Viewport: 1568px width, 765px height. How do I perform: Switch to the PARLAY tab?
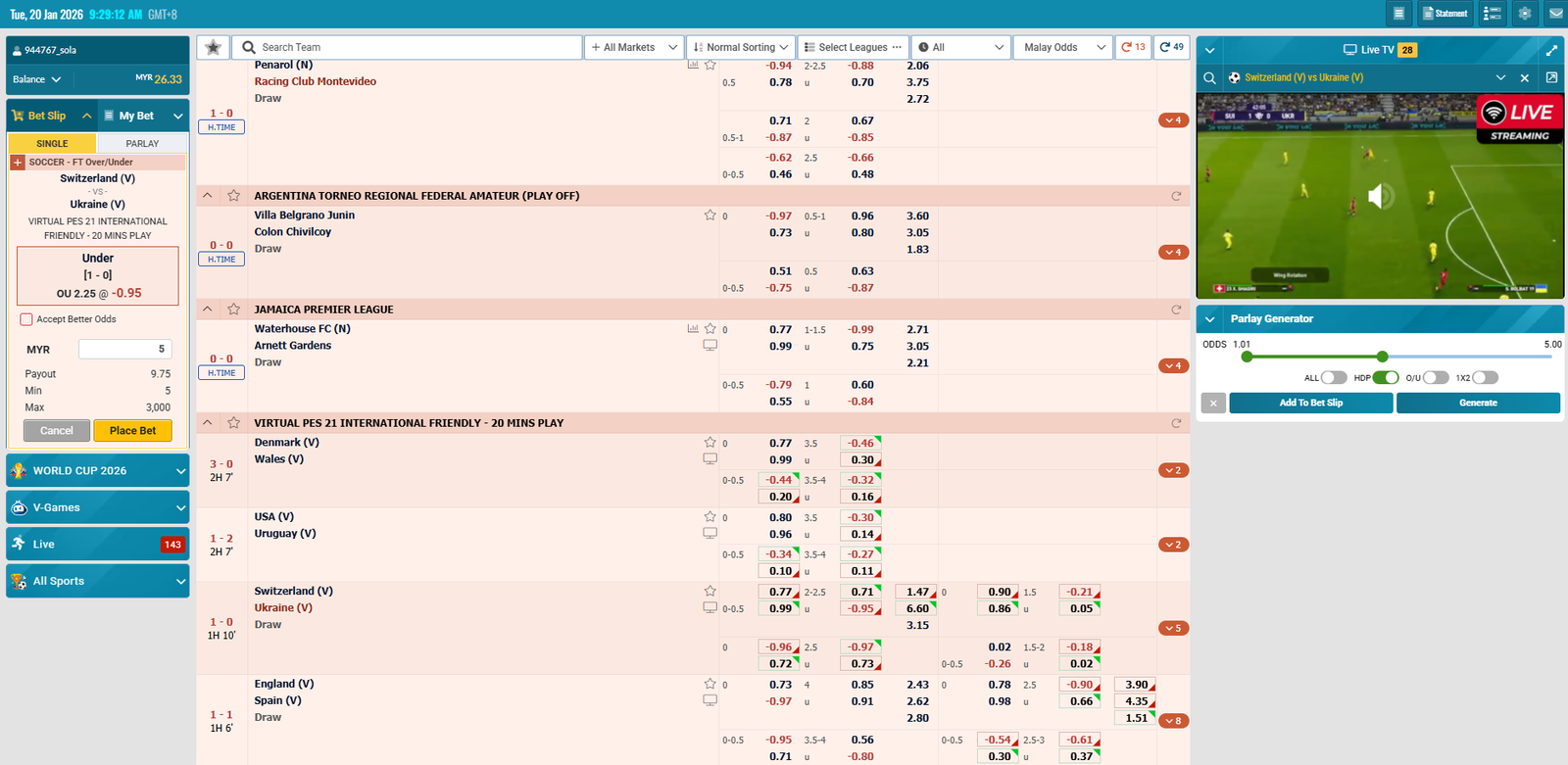tap(142, 144)
